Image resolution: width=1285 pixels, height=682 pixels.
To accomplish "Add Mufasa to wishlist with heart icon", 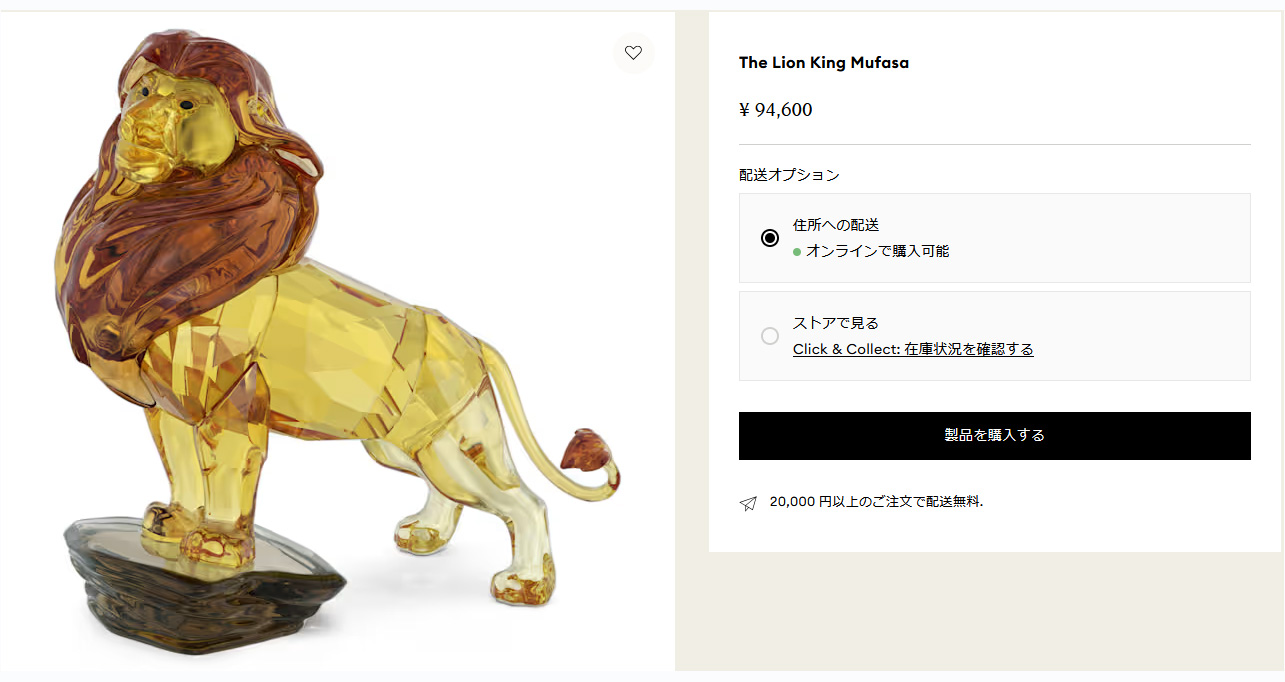I will pos(633,53).
